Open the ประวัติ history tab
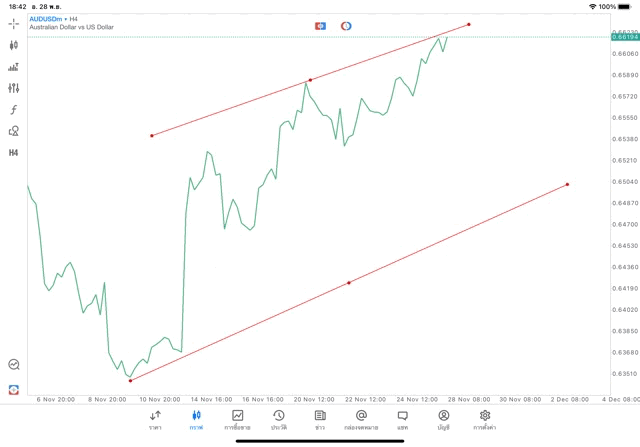This screenshot has height=447, width=640. point(279,419)
